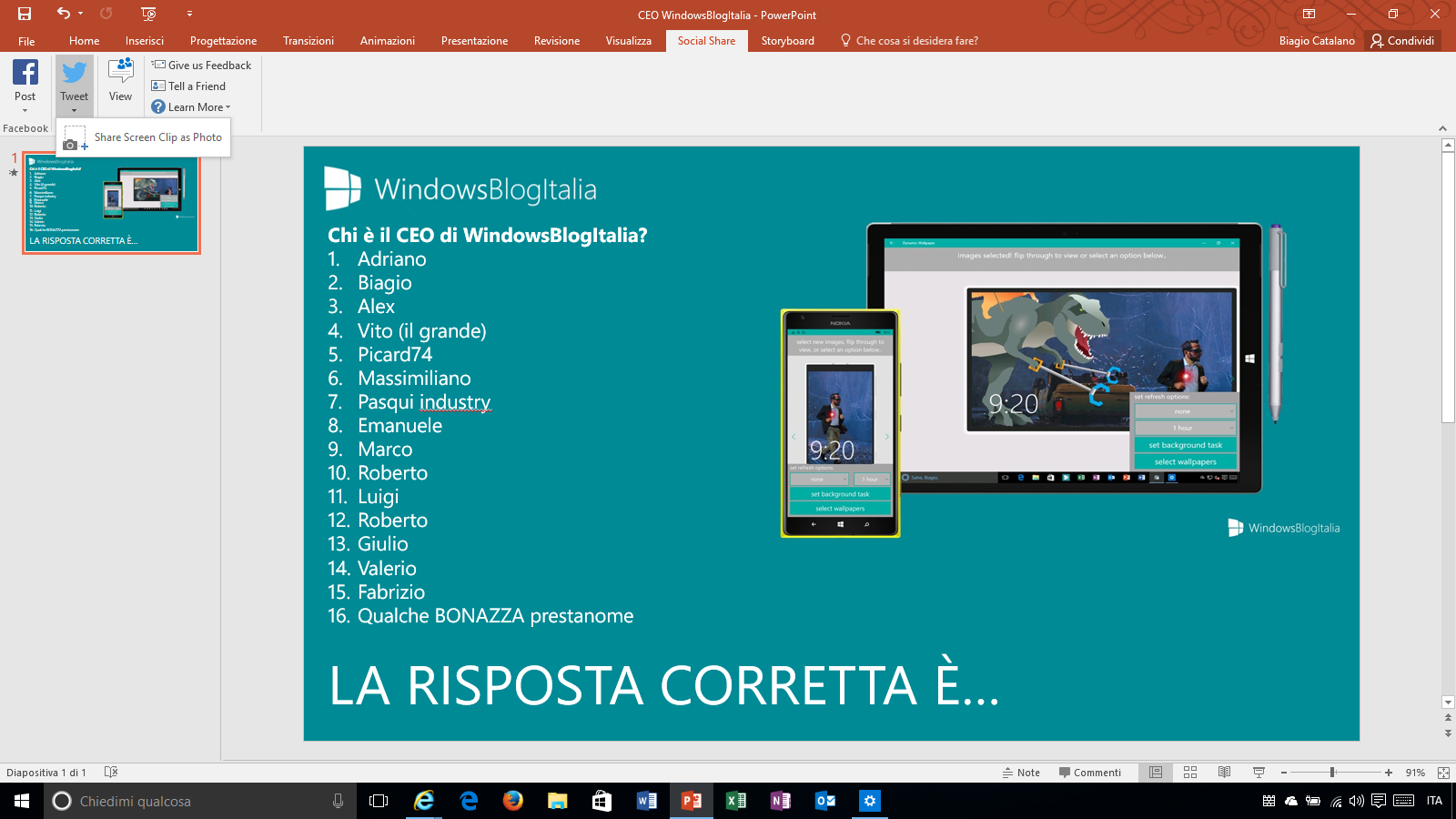This screenshot has width=1456, height=819.
Task: Fit slide to current window icon
Action: pyautogui.click(x=1443, y=773)
